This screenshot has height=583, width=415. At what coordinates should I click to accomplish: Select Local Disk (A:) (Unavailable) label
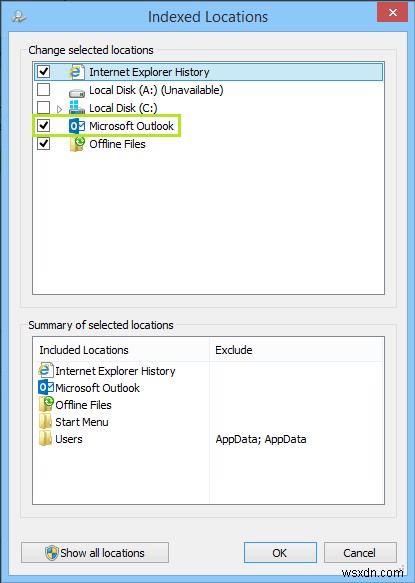coord(156,90)
